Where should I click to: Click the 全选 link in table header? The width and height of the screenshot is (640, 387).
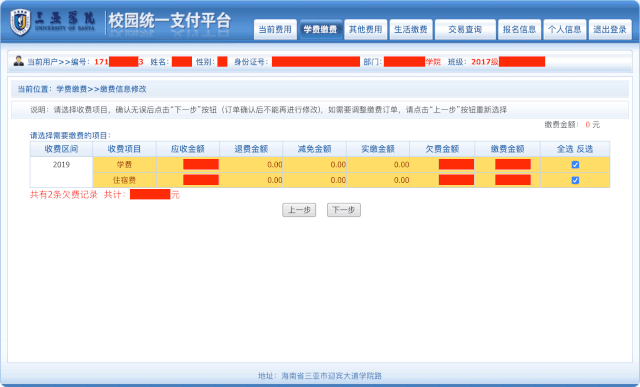point(565,149)
